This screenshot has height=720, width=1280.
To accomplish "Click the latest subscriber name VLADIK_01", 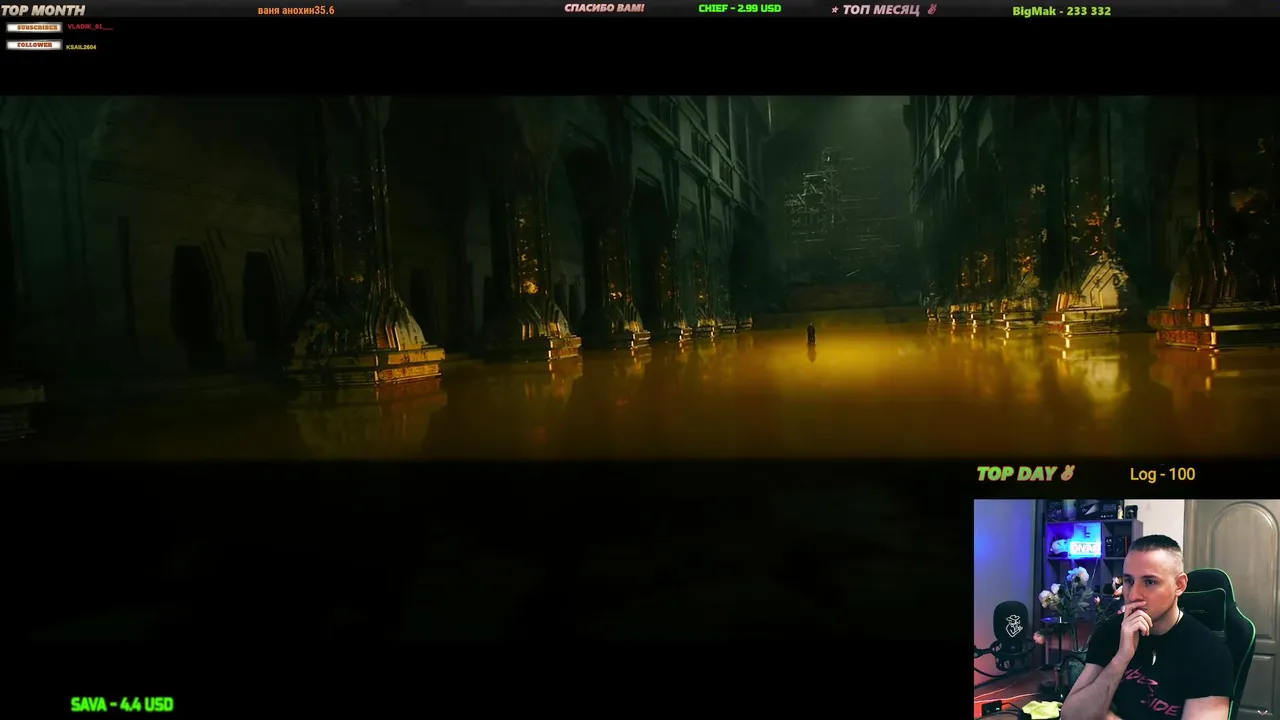I will point(88,27).
